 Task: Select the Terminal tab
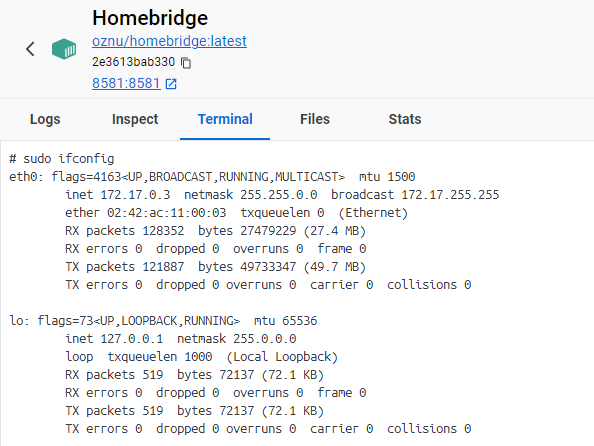[225, 119]
